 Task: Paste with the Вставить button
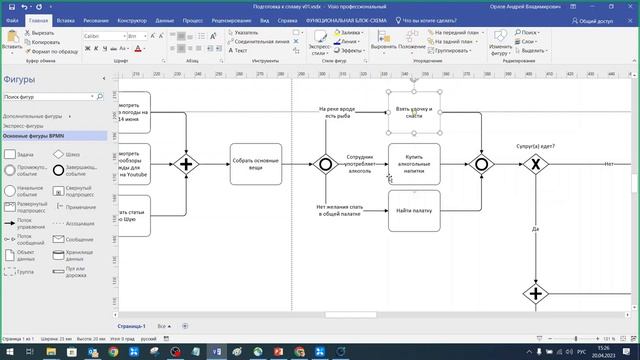point(12,41)
